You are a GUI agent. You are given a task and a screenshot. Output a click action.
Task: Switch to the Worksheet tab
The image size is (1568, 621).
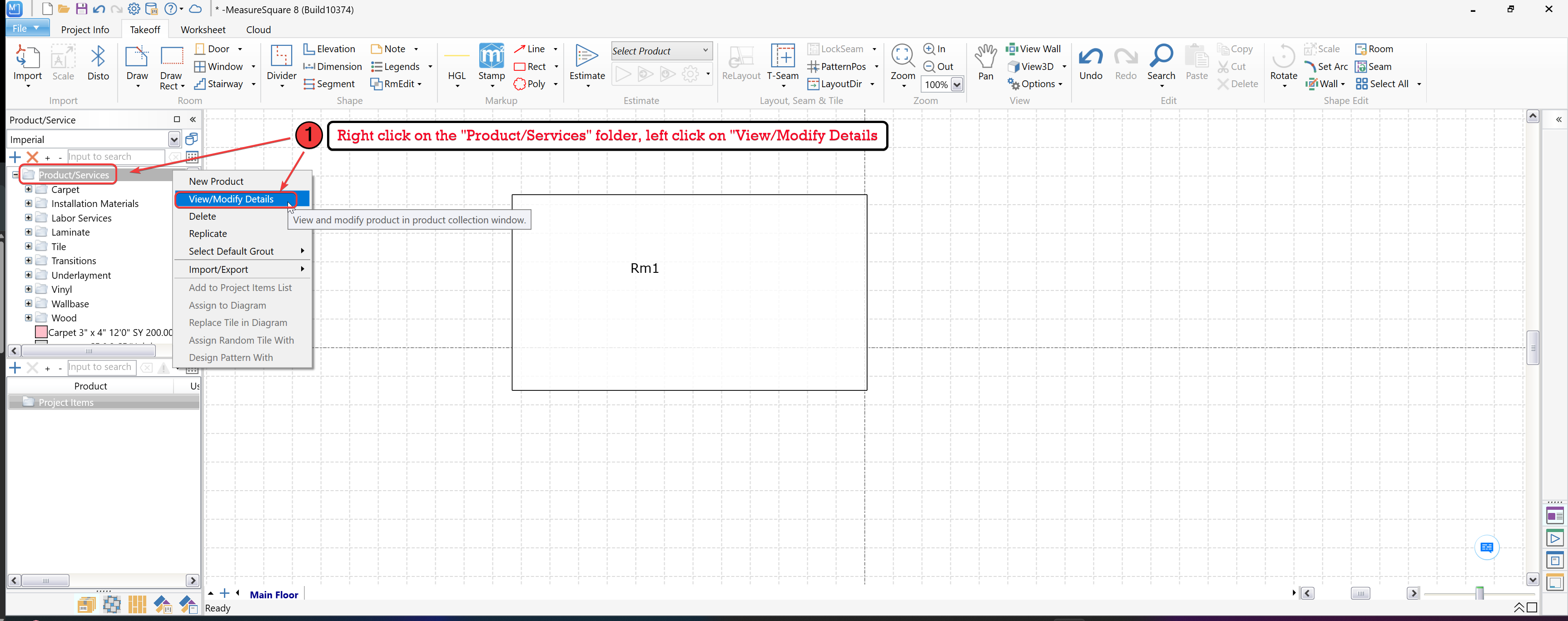pyautogui.click(x=203, y=29)
